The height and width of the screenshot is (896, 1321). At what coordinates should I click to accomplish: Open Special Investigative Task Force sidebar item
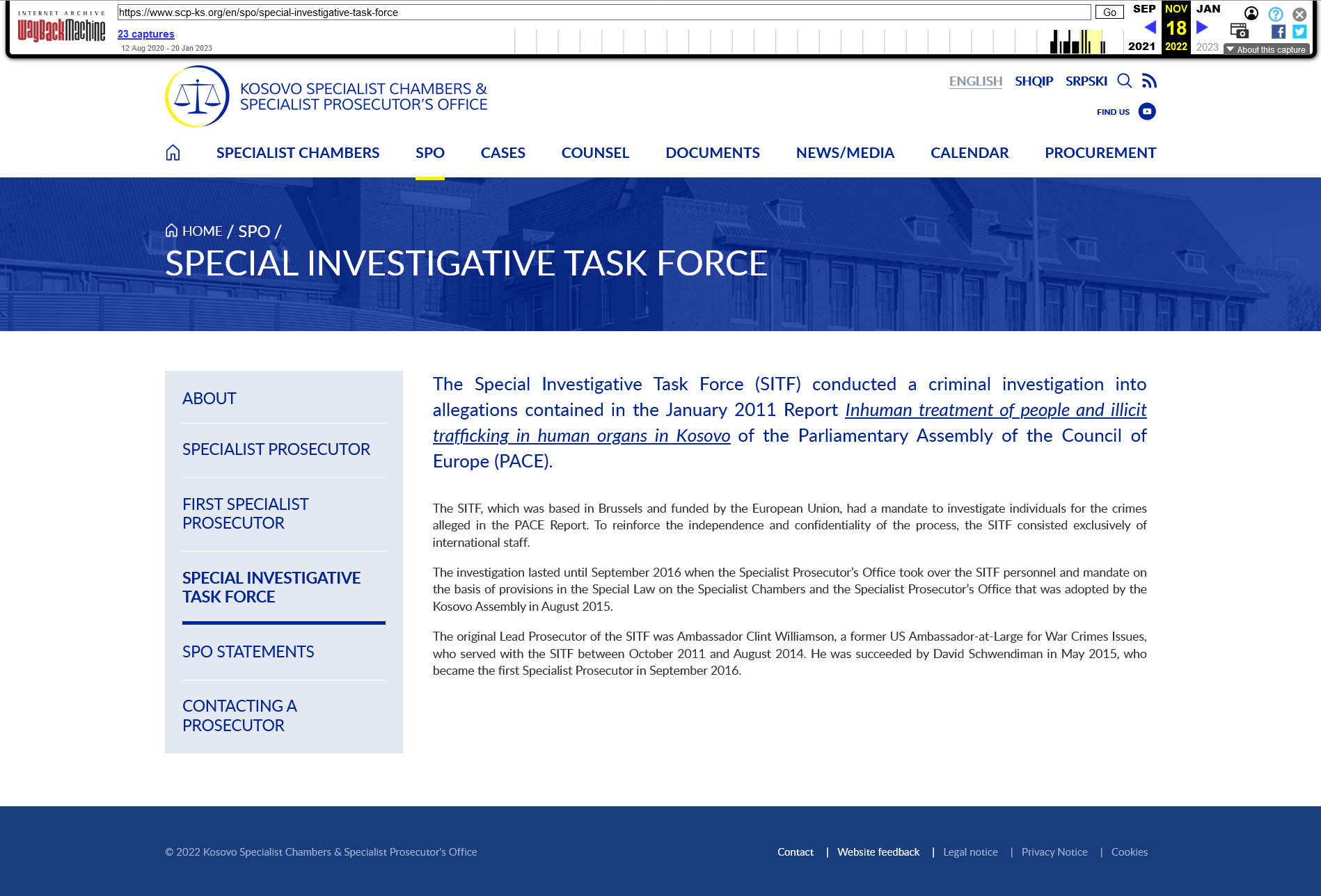tap(271, 587)
